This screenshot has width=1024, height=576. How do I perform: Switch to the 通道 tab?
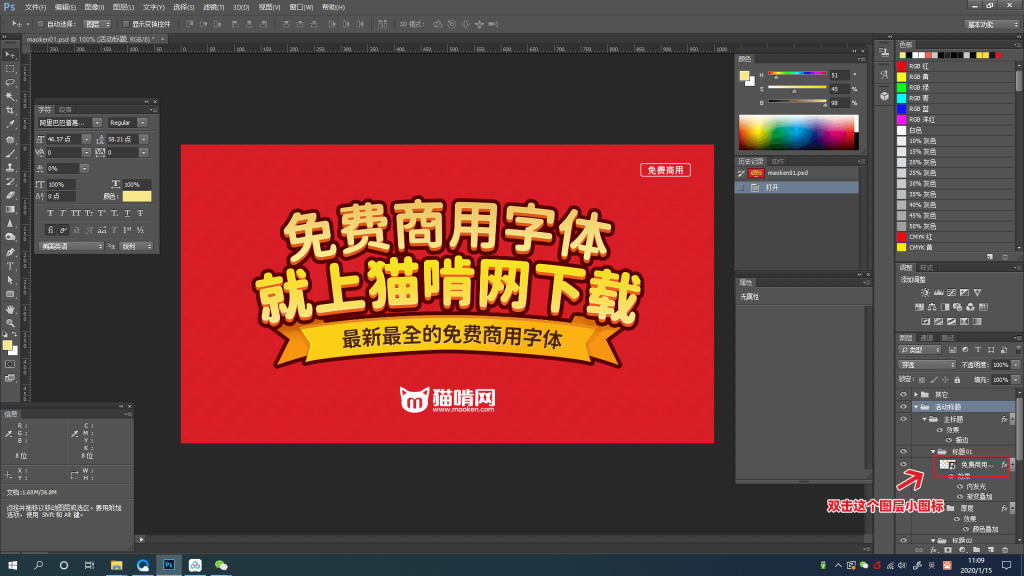point(927,338)
